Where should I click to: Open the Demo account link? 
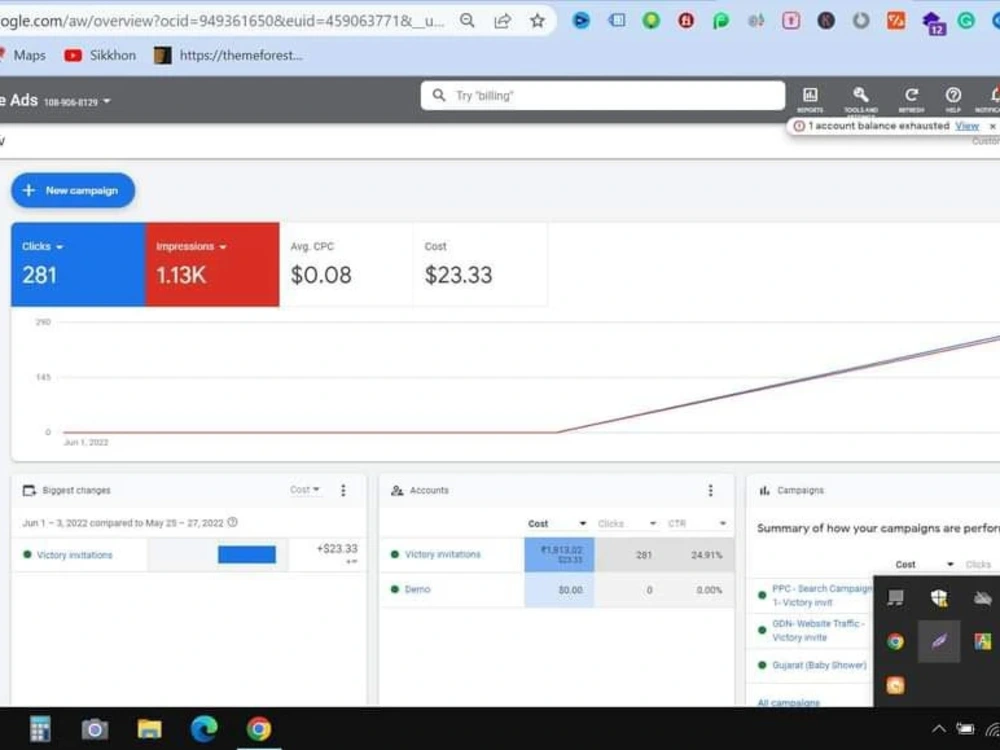[x=417, y=589]
